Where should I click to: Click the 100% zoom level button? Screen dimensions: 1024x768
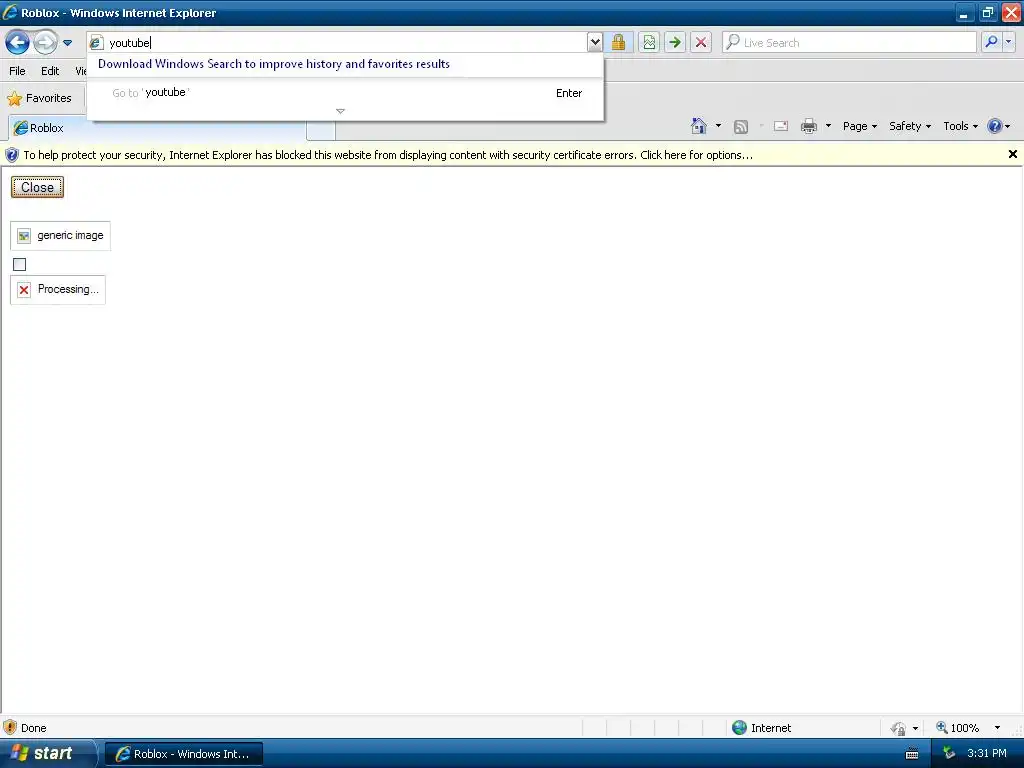958,728
